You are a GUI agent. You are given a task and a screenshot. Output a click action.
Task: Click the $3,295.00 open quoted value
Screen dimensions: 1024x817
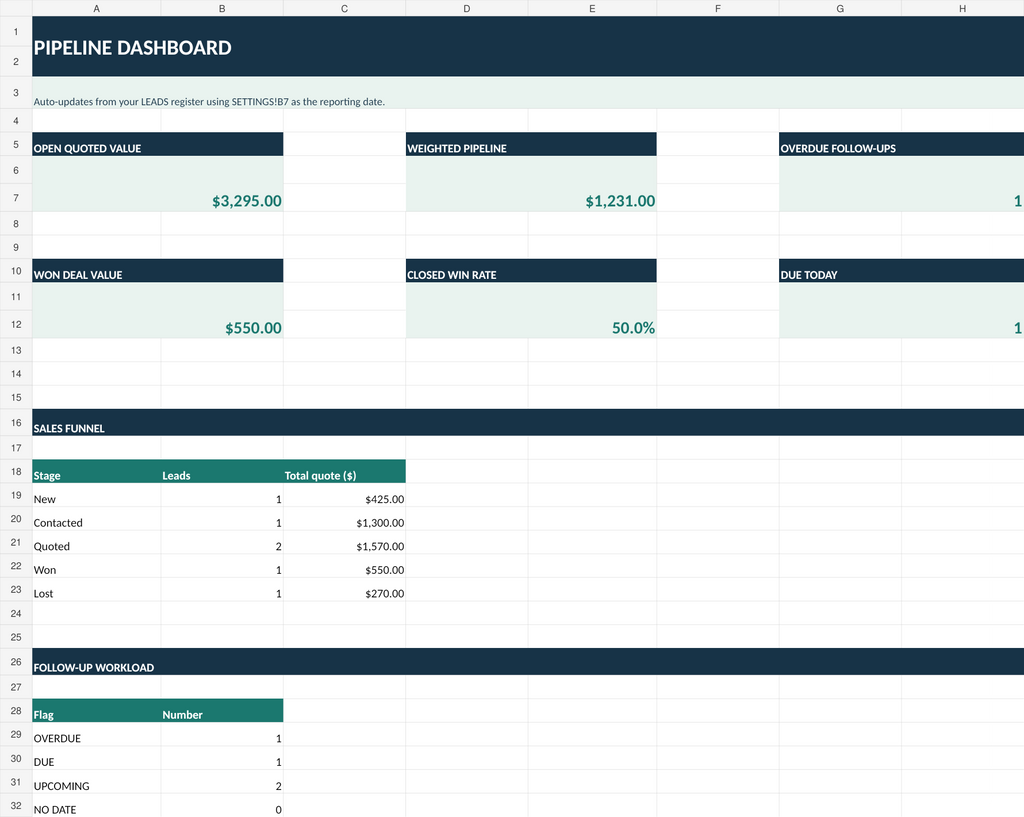tap(157, 184)
